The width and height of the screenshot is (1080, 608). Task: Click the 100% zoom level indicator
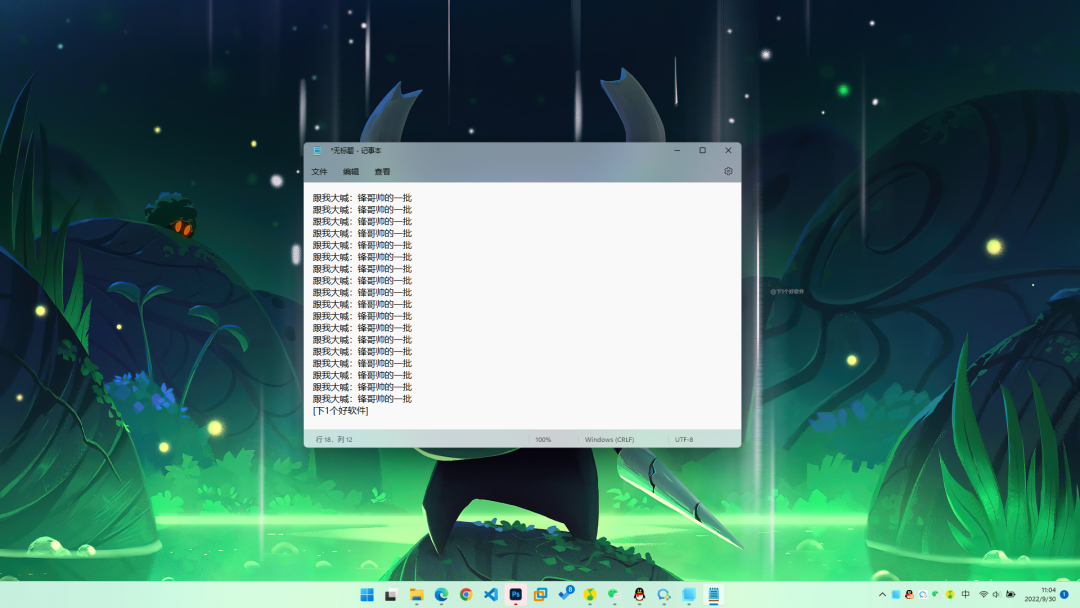pyautogui.click(x=541, y=438)
